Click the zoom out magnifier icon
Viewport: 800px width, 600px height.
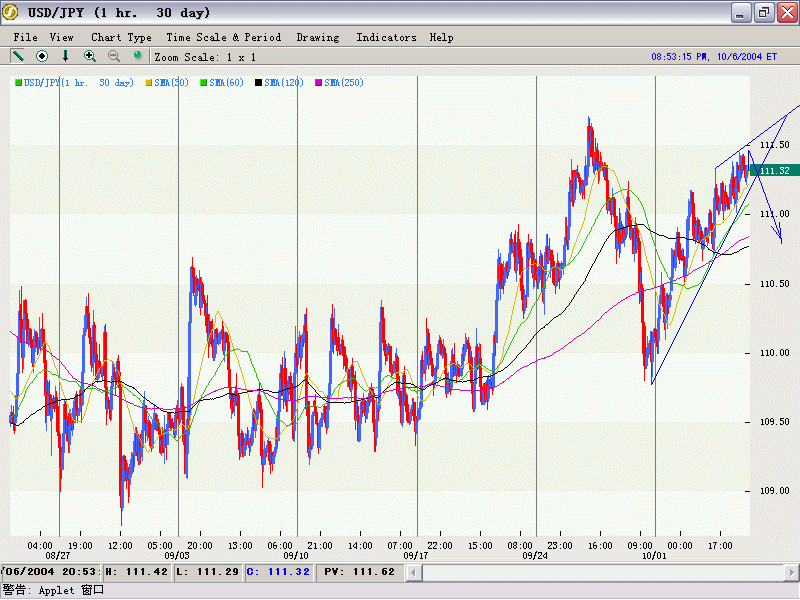(114, 57)
